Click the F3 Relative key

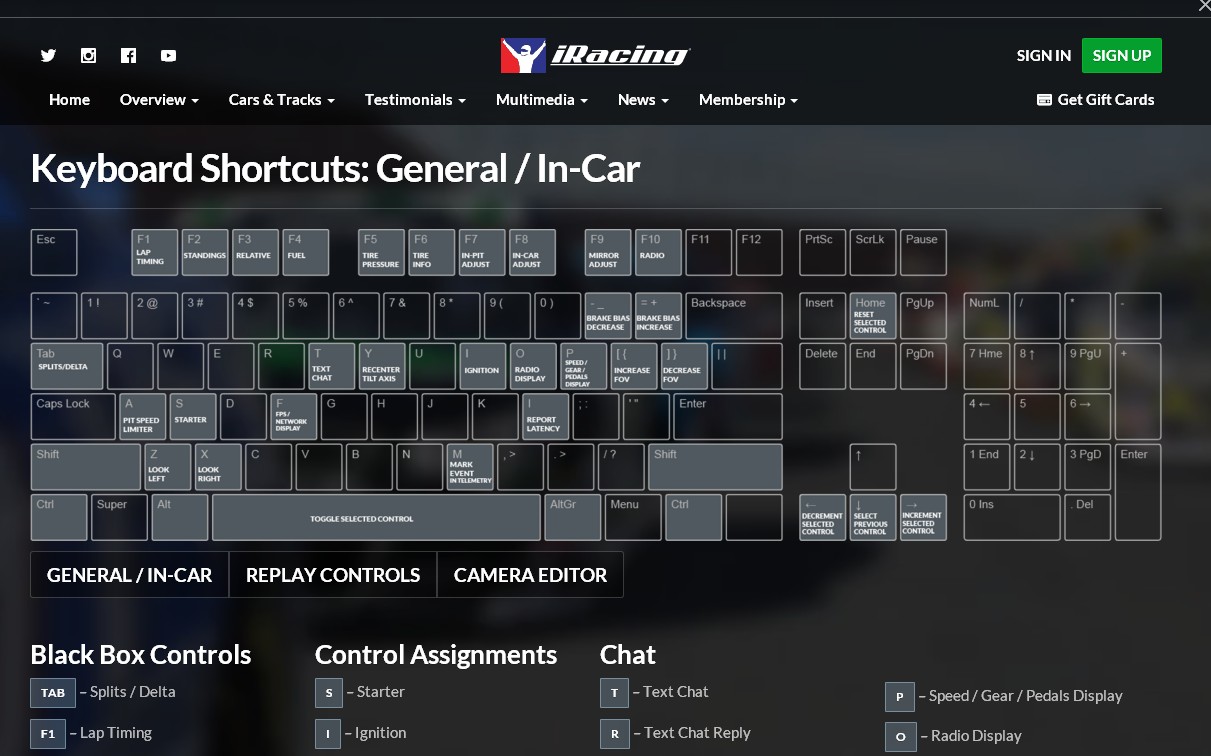[x=255, y=253]
